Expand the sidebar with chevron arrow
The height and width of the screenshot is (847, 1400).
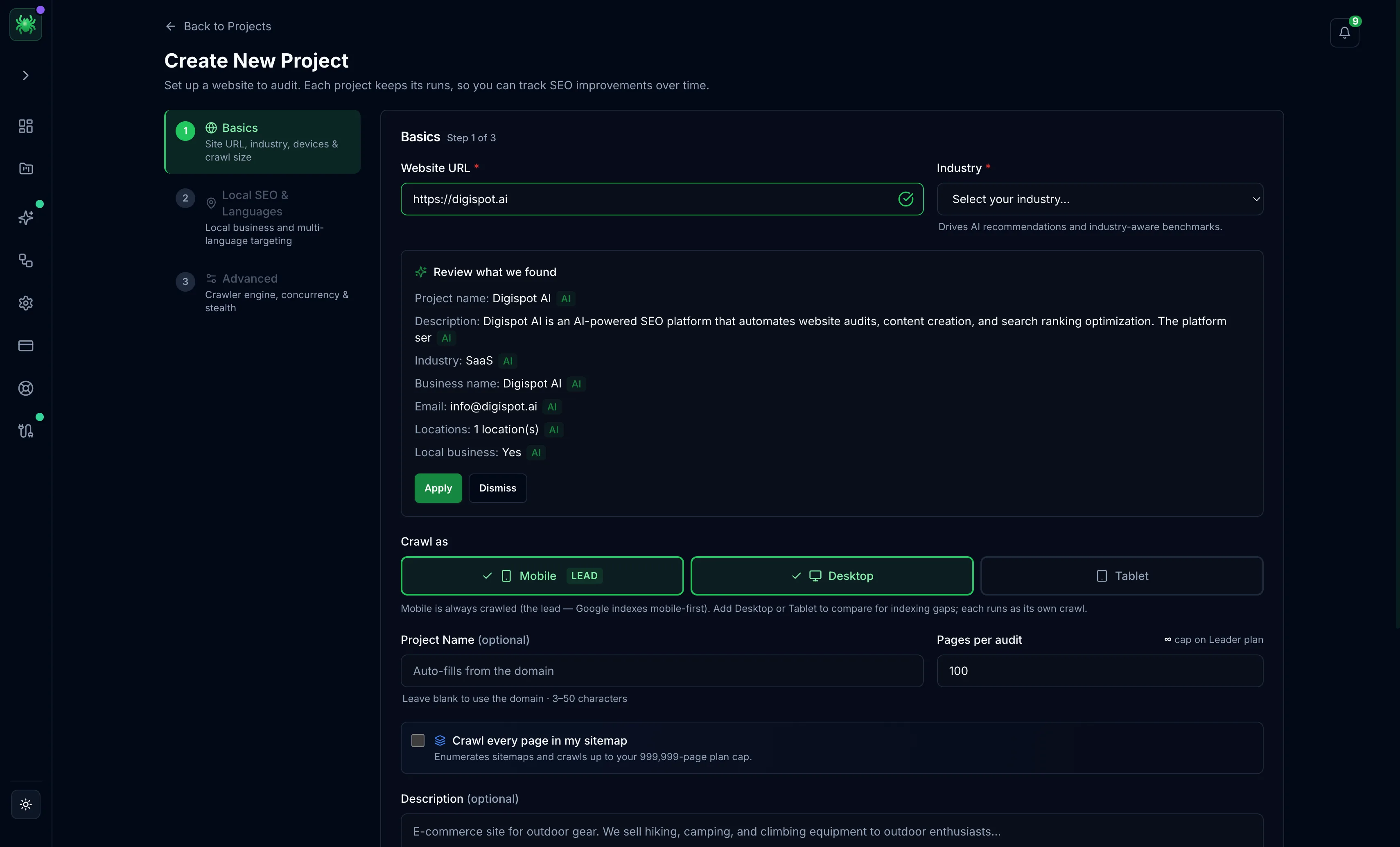tap(25, 75)
